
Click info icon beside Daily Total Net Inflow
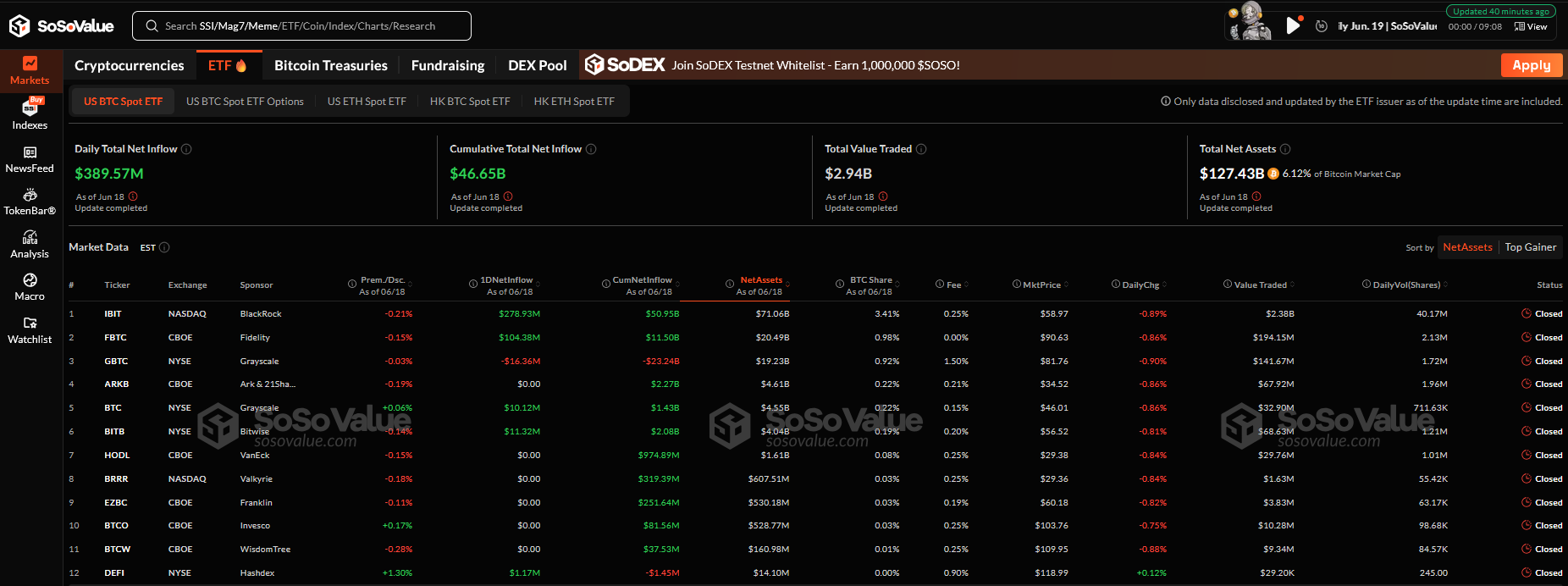pos(186,149)
